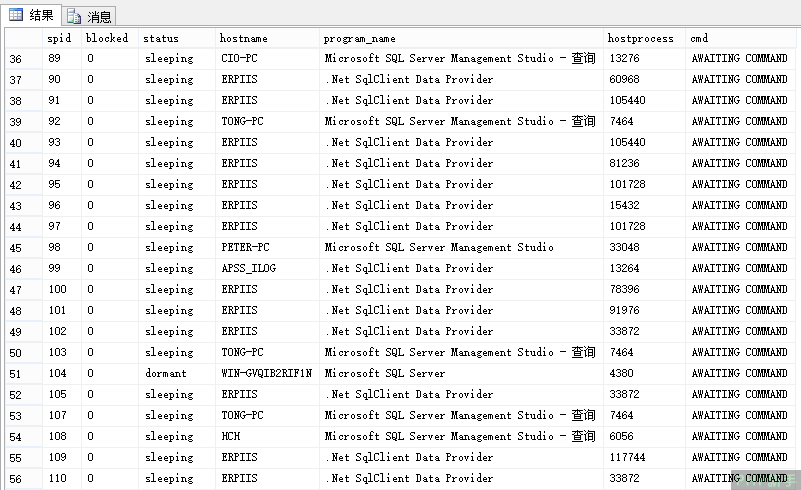Select row number 51 header
The width and height of the screenshot is (801, 490).
point(23,374)
